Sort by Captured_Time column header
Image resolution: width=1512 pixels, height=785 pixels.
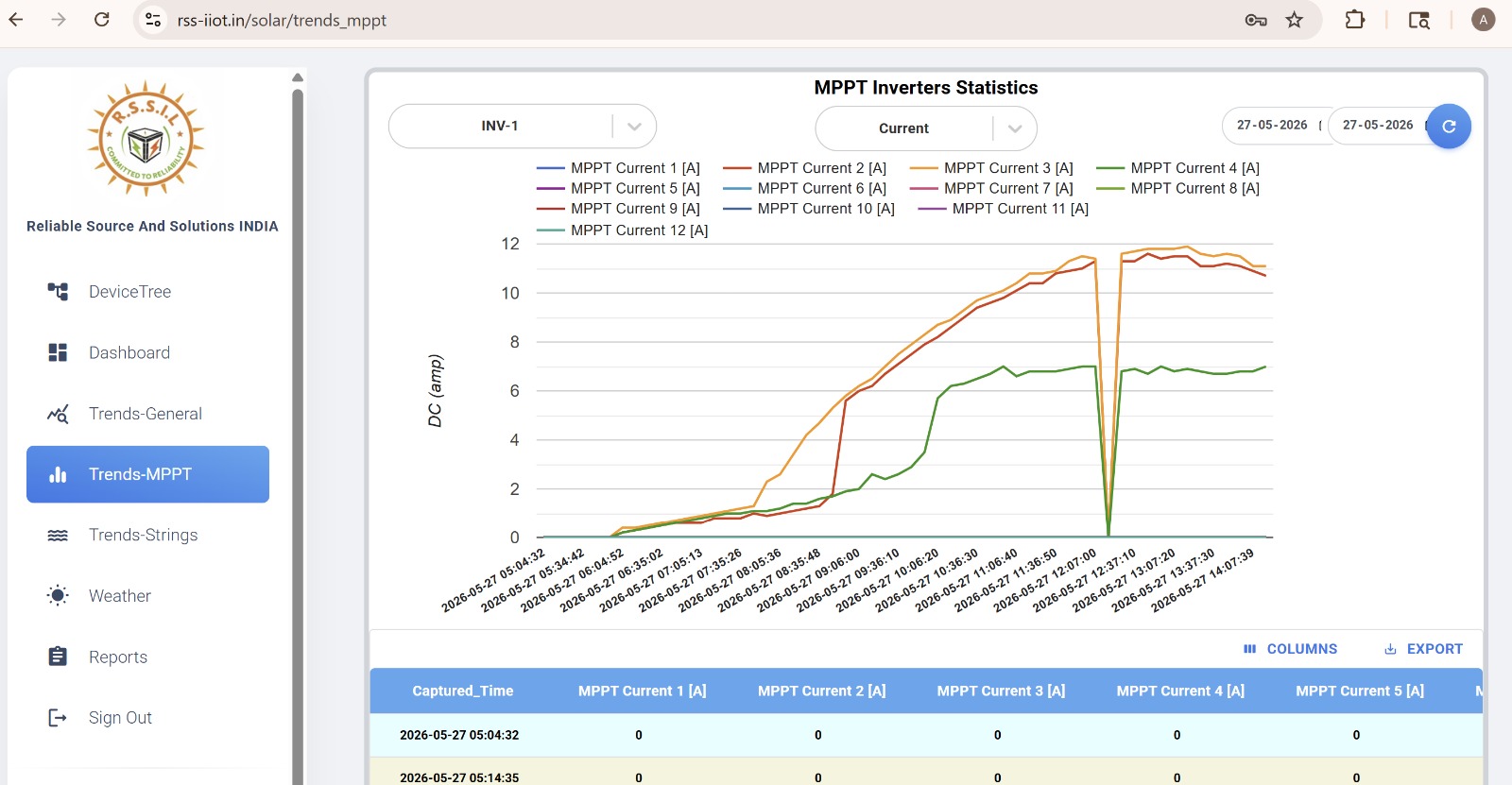[462, 691]
